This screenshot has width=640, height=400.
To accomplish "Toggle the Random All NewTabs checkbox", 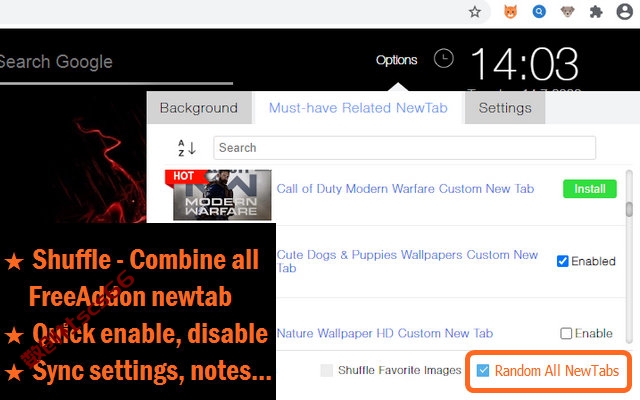I will coord(483,371).
